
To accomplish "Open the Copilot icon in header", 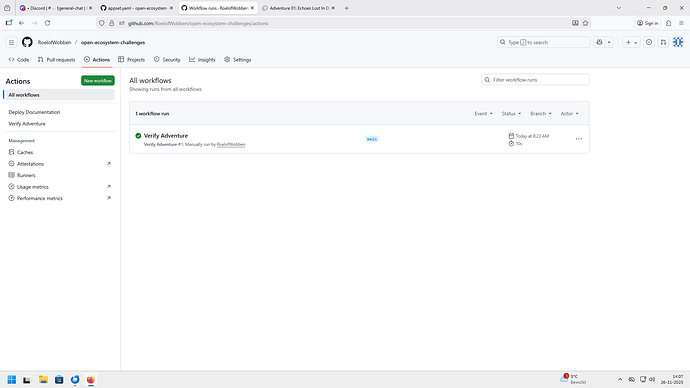I will [x=599, y=42].
